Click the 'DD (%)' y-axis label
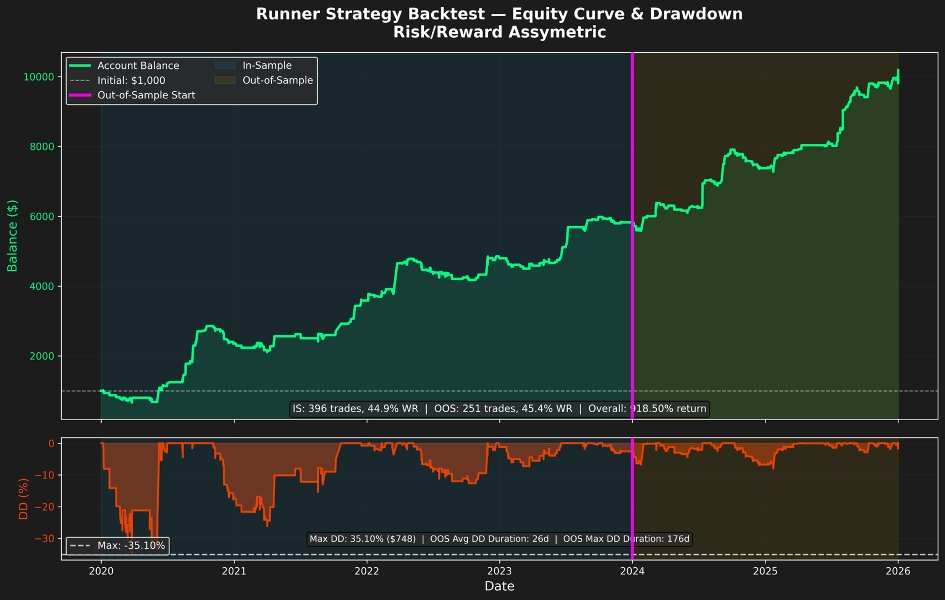Screen dimensions: 945x600 click(x=24, y=499)
